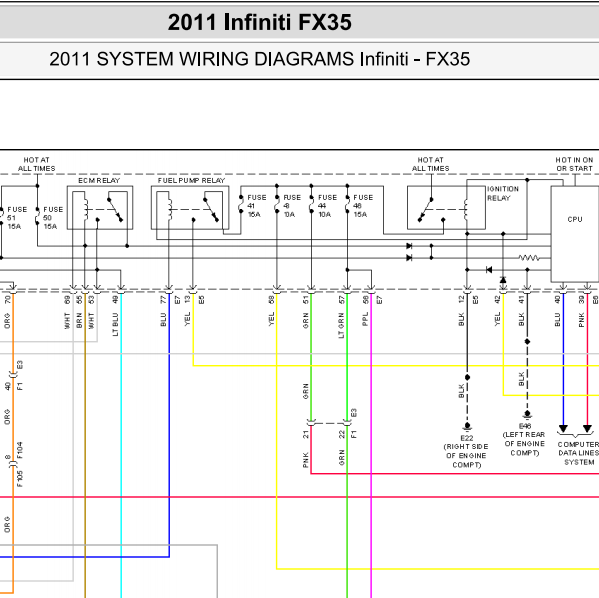Click the "HOT IN ON OR START" label
This screenshot has height=598, width=599.
[574, 164]
